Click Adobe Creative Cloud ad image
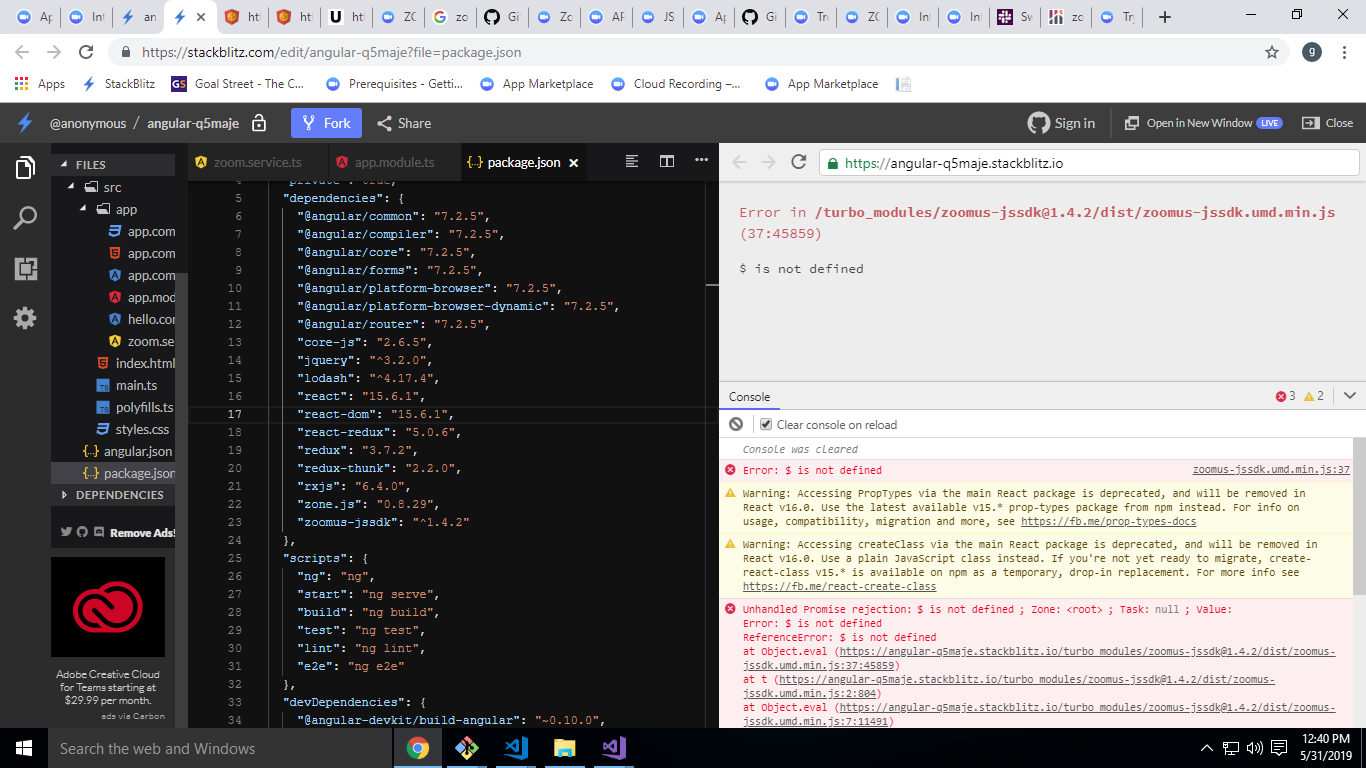 coord(108,607)
